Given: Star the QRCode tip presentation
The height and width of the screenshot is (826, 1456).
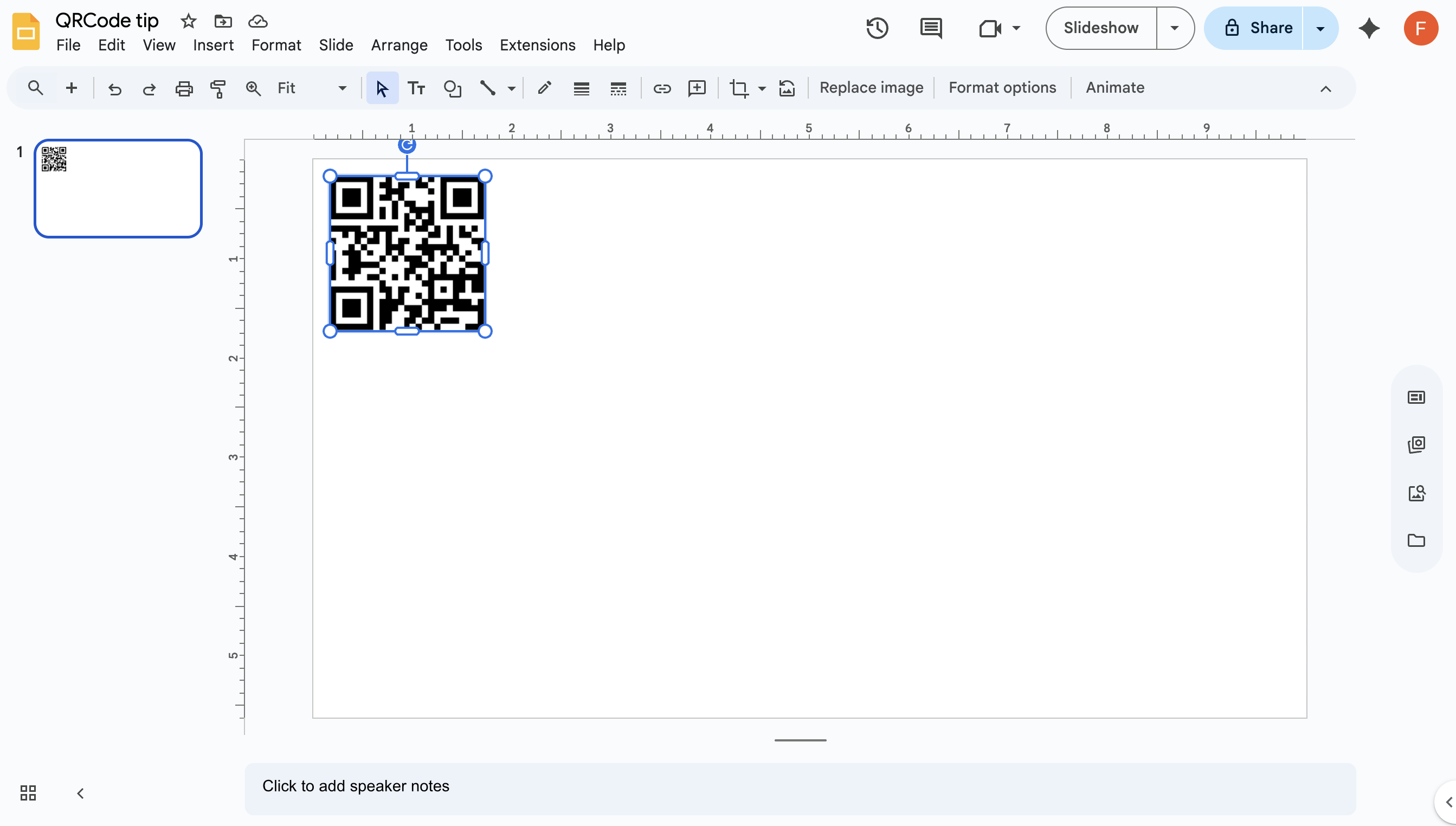Looking at the screenshot, I should point(188,22).
